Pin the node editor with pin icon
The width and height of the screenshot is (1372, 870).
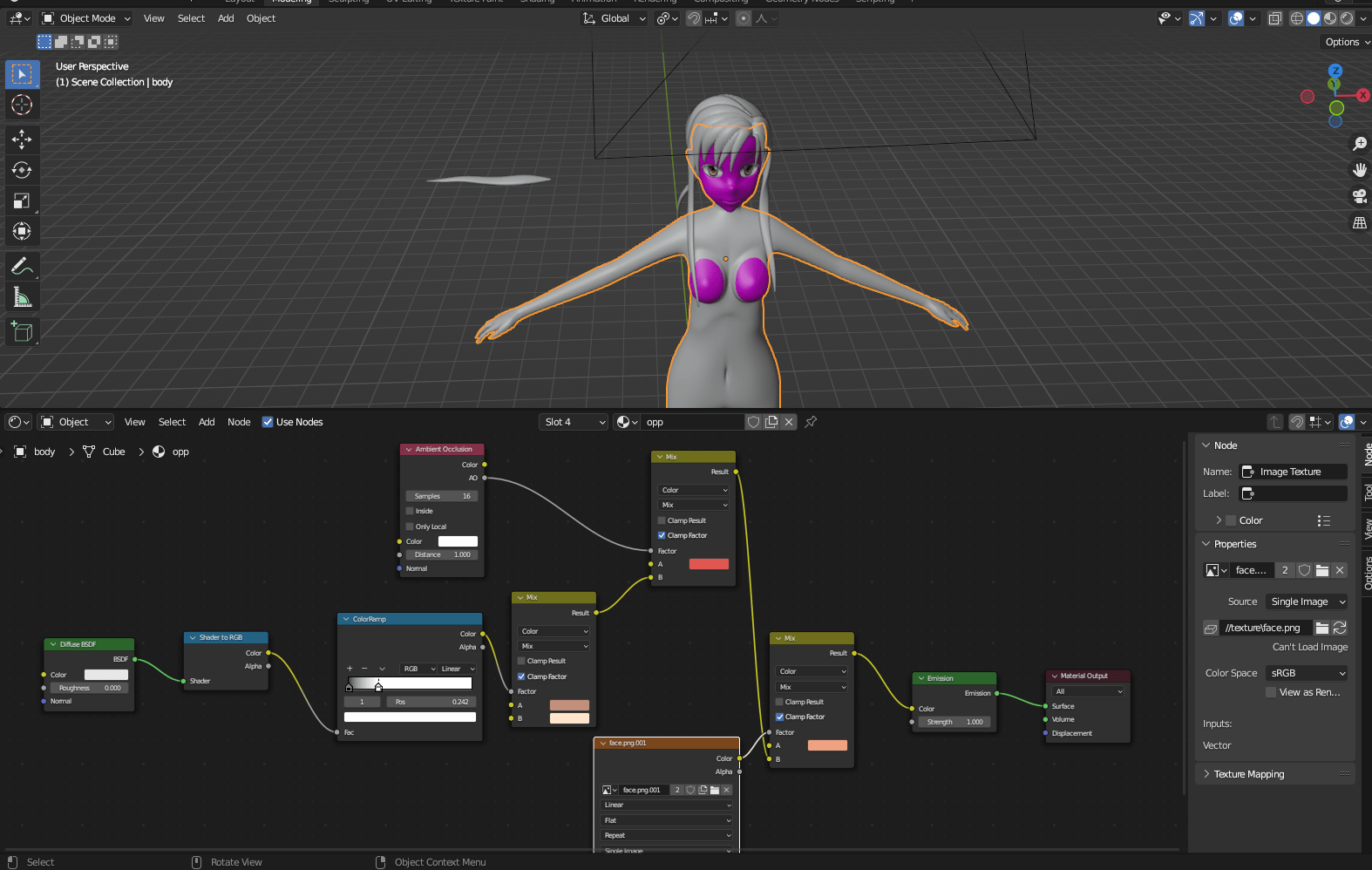(811, 422)
